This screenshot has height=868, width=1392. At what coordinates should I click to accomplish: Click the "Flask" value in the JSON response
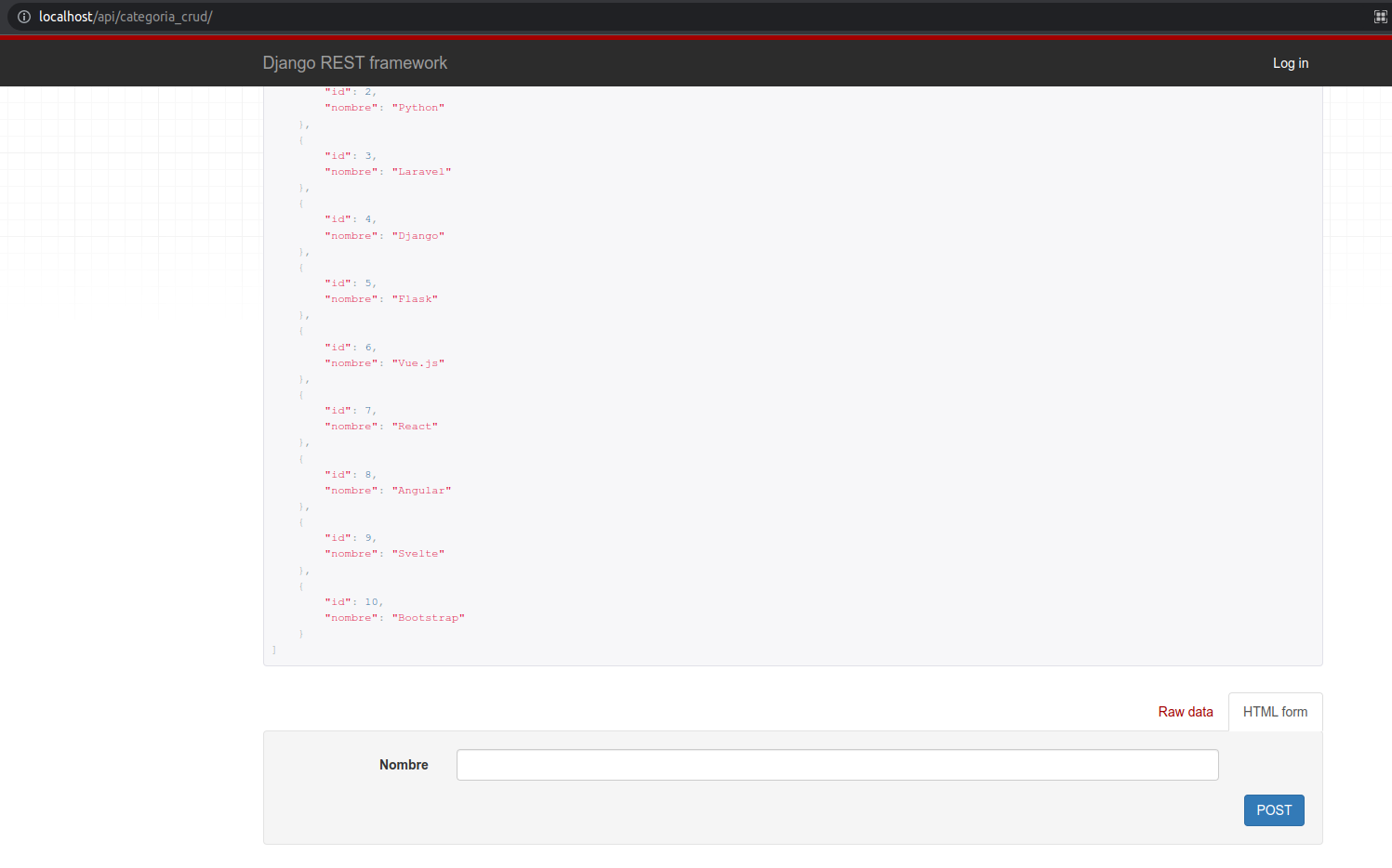[x=415, y=299]
